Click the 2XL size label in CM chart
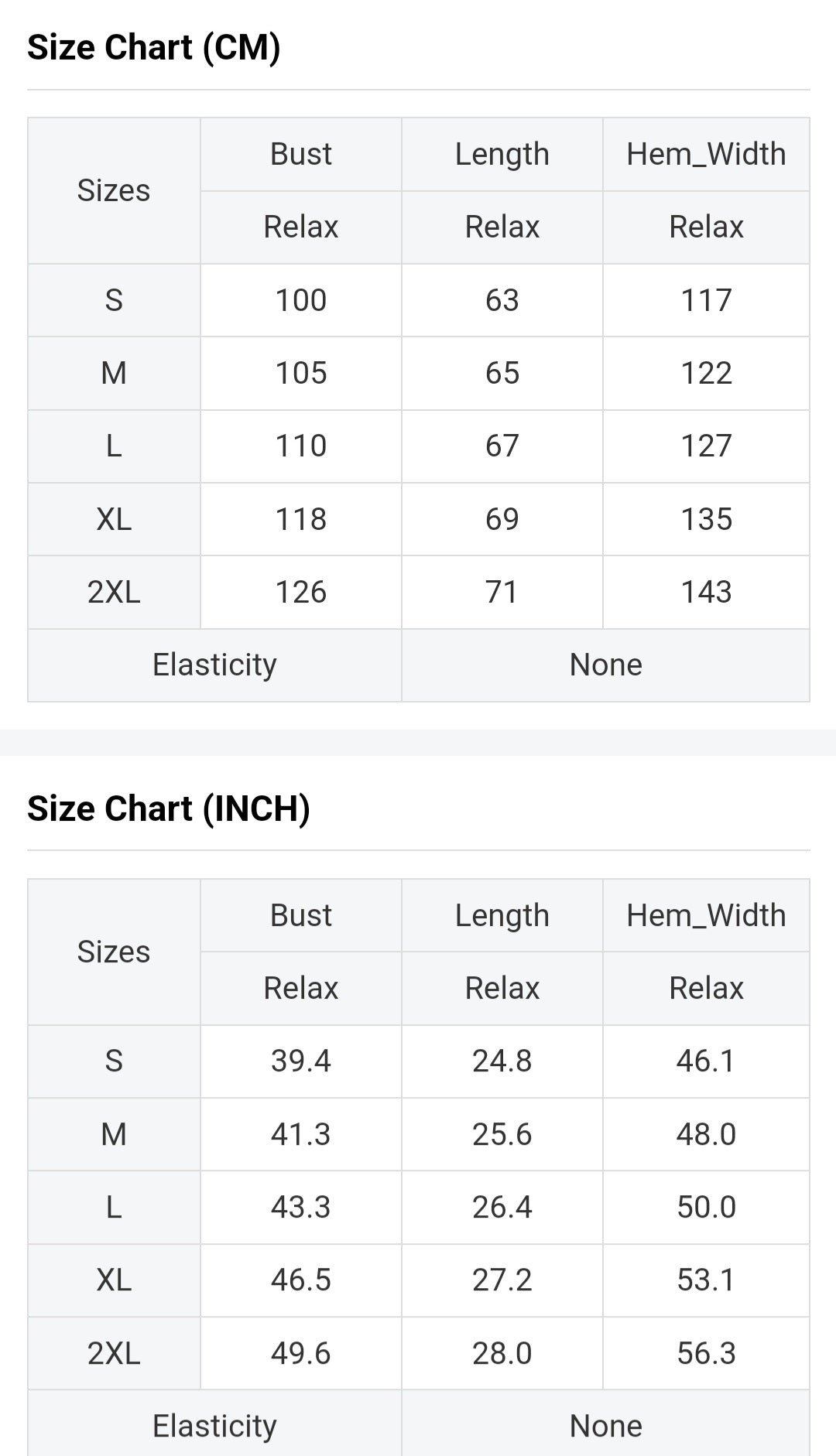The image size is (836, 1456). click(114, 592)
